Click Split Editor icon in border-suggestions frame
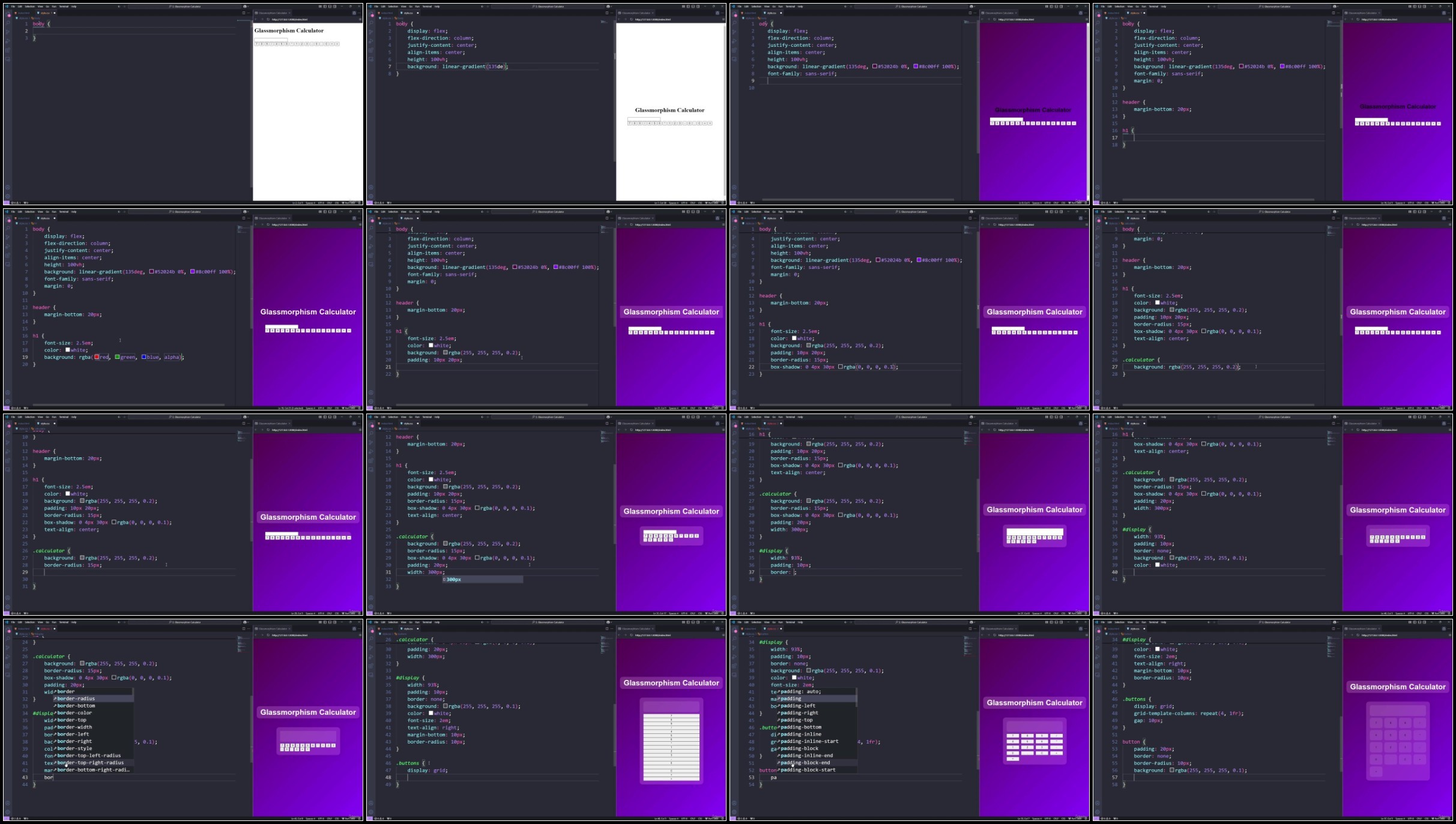The height and width of the screenshot is (824, 1456). [244, 628]
